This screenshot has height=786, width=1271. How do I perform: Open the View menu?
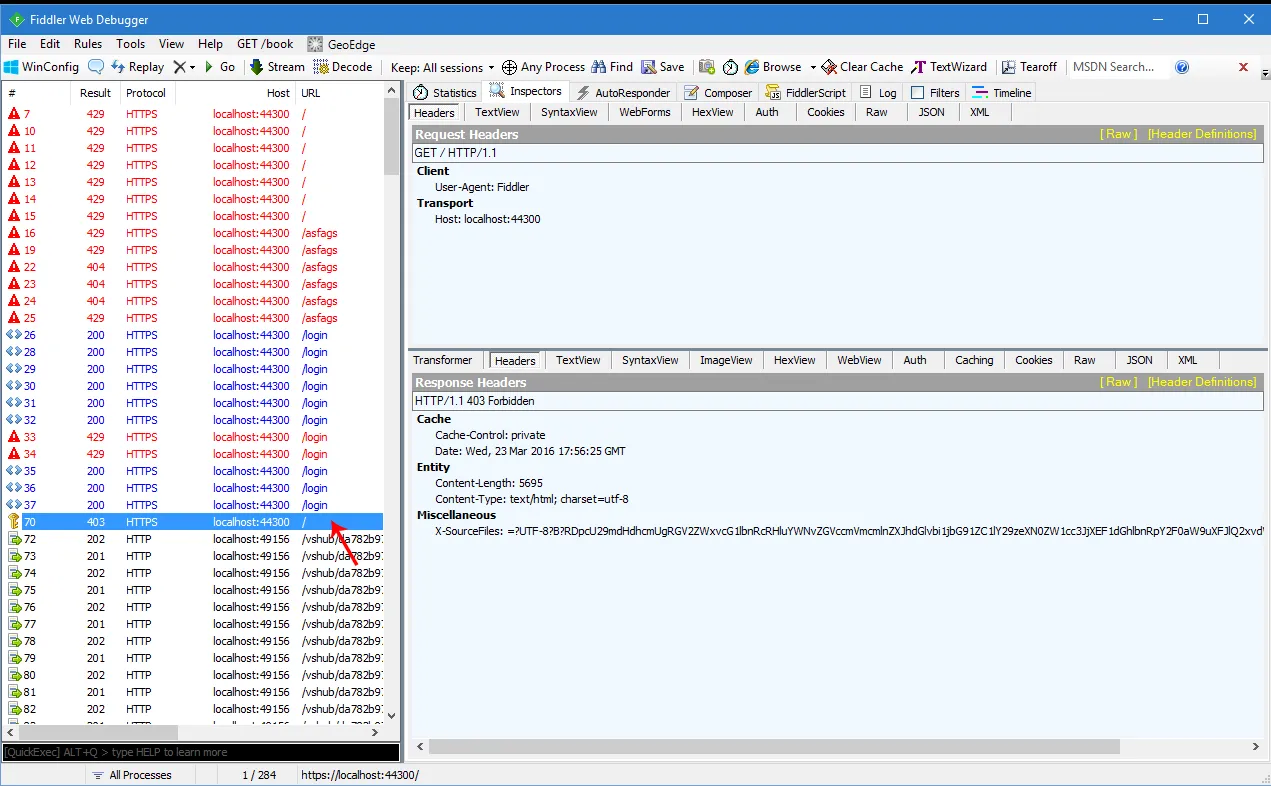coord(171,44)
